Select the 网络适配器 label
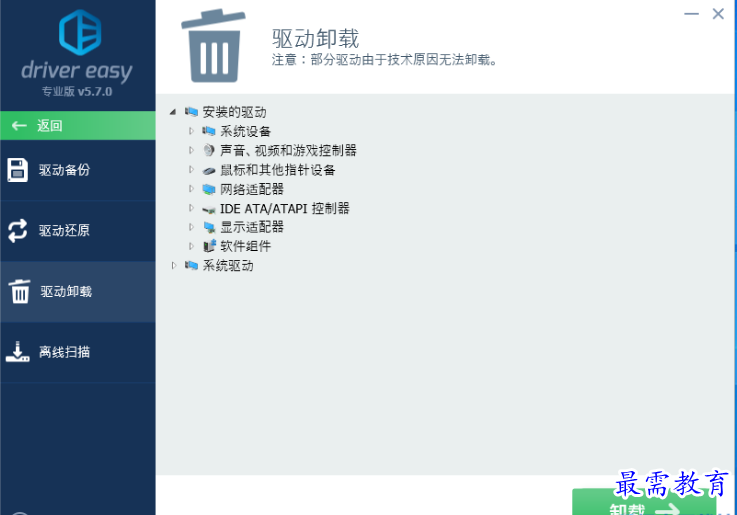Screen dimensions: 737x515 point(252,189)
